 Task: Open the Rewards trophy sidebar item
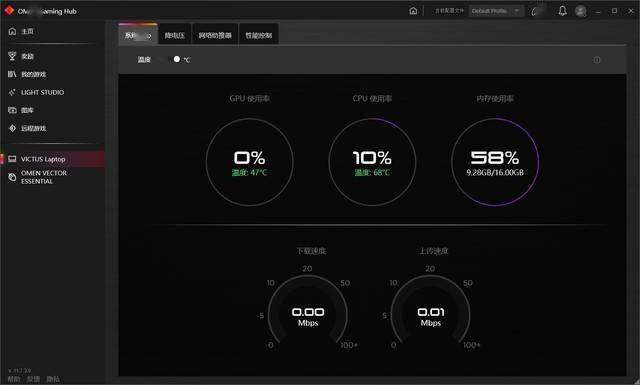pyautogui.click(x=21, y=56)
